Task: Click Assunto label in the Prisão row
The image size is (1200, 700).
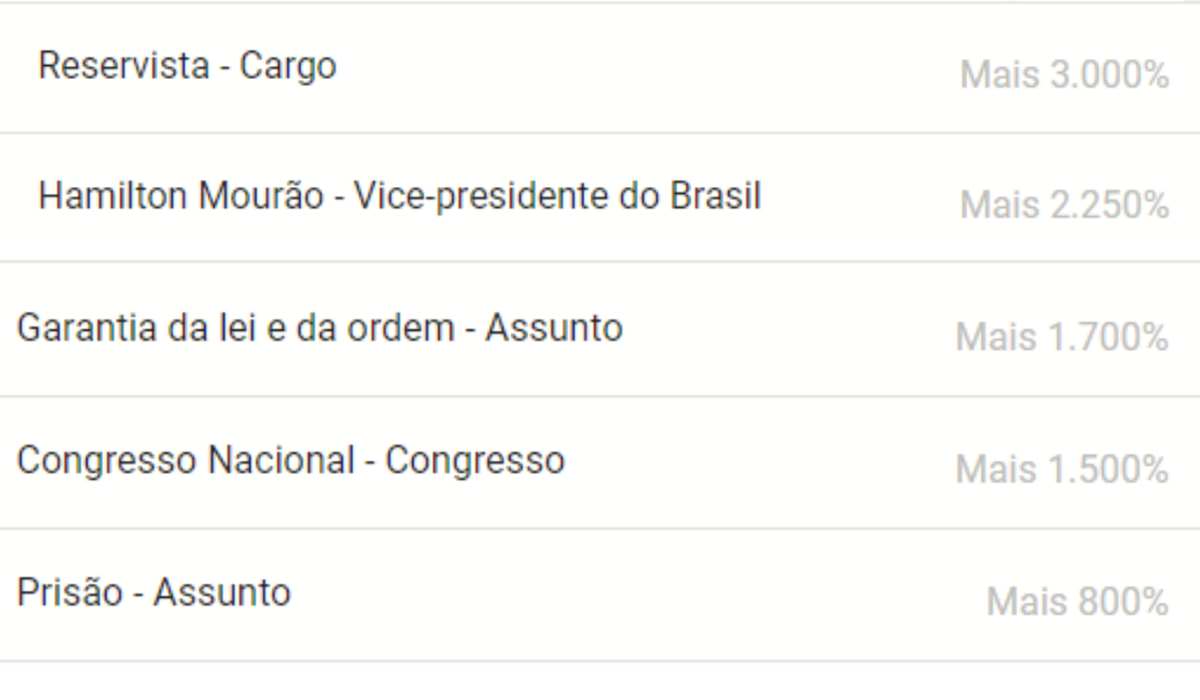Action: [222, 593]
